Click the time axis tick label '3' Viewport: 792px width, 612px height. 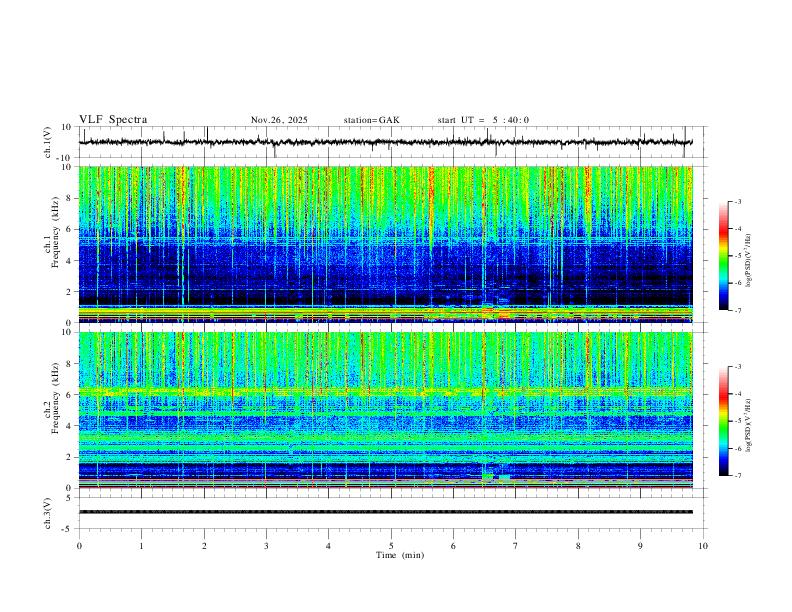click(x=266, y=546)
